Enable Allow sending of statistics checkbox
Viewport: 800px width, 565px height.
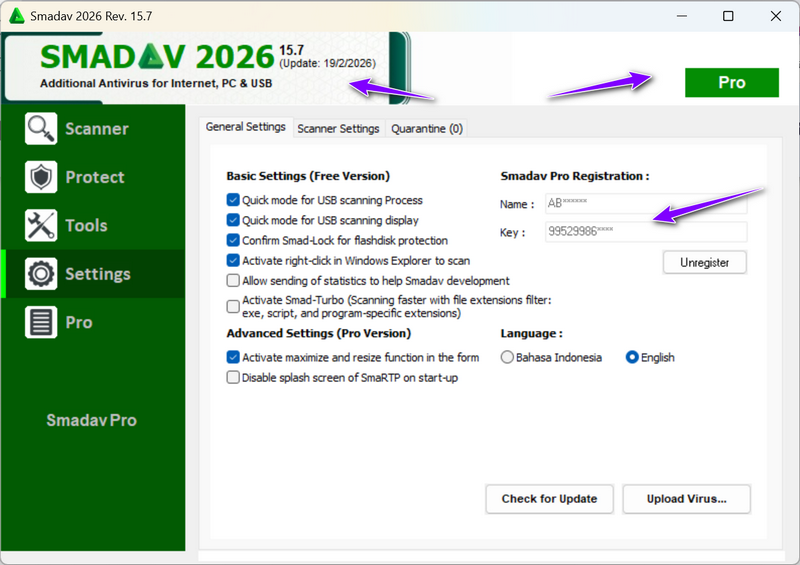pos(233,280)
